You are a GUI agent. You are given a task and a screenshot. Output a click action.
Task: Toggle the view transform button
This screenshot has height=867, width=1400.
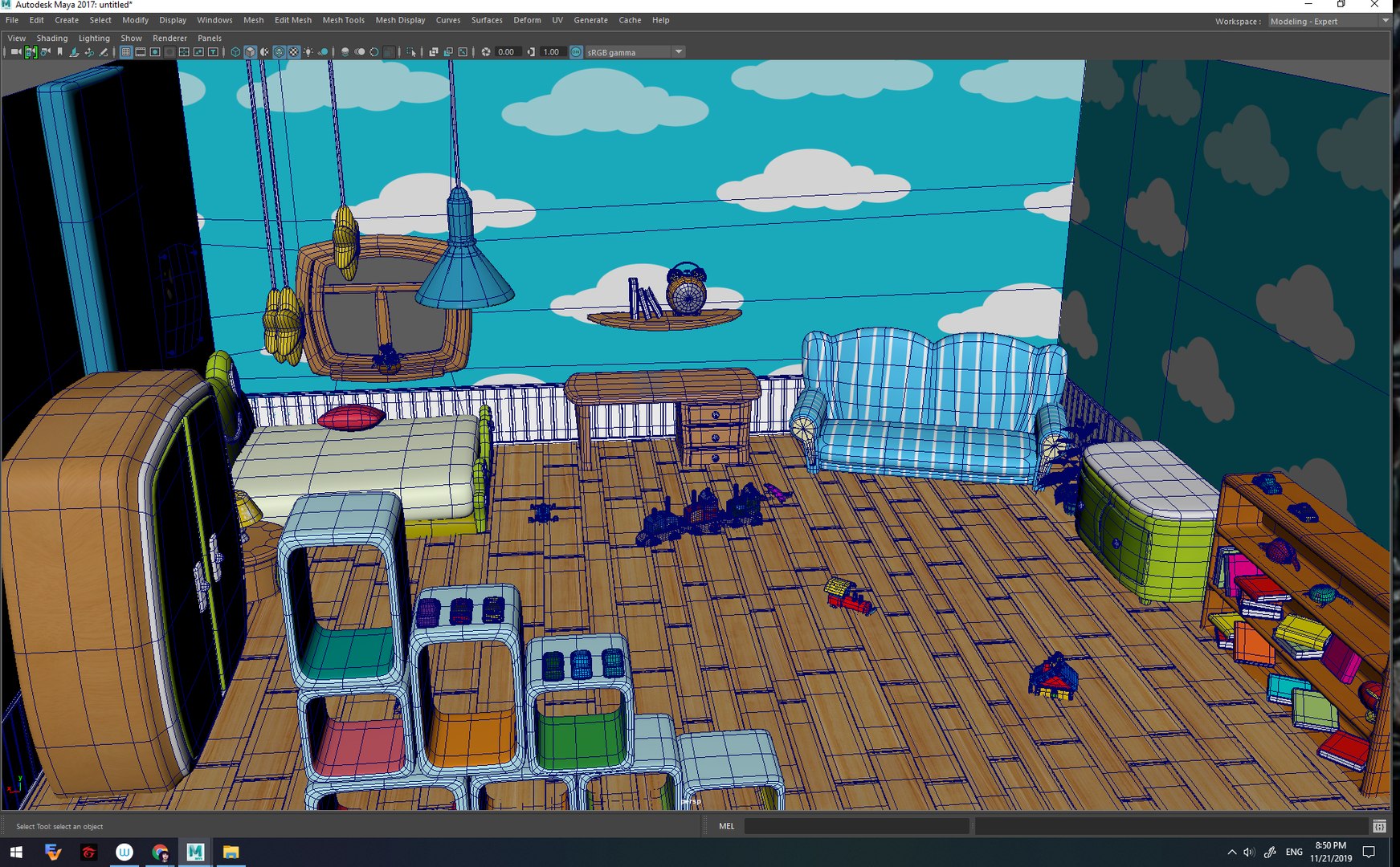click(576, 52)
